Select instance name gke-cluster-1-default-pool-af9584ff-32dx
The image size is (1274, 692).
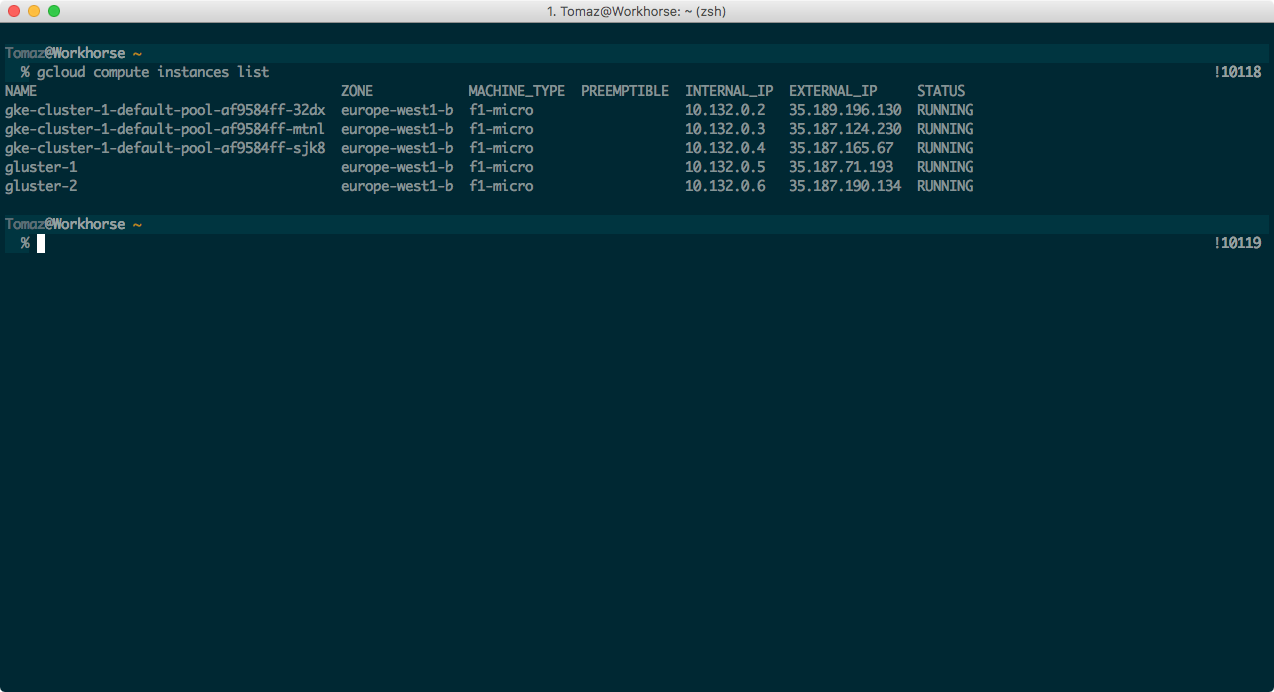pyautogui.click(x=165, y=110)
